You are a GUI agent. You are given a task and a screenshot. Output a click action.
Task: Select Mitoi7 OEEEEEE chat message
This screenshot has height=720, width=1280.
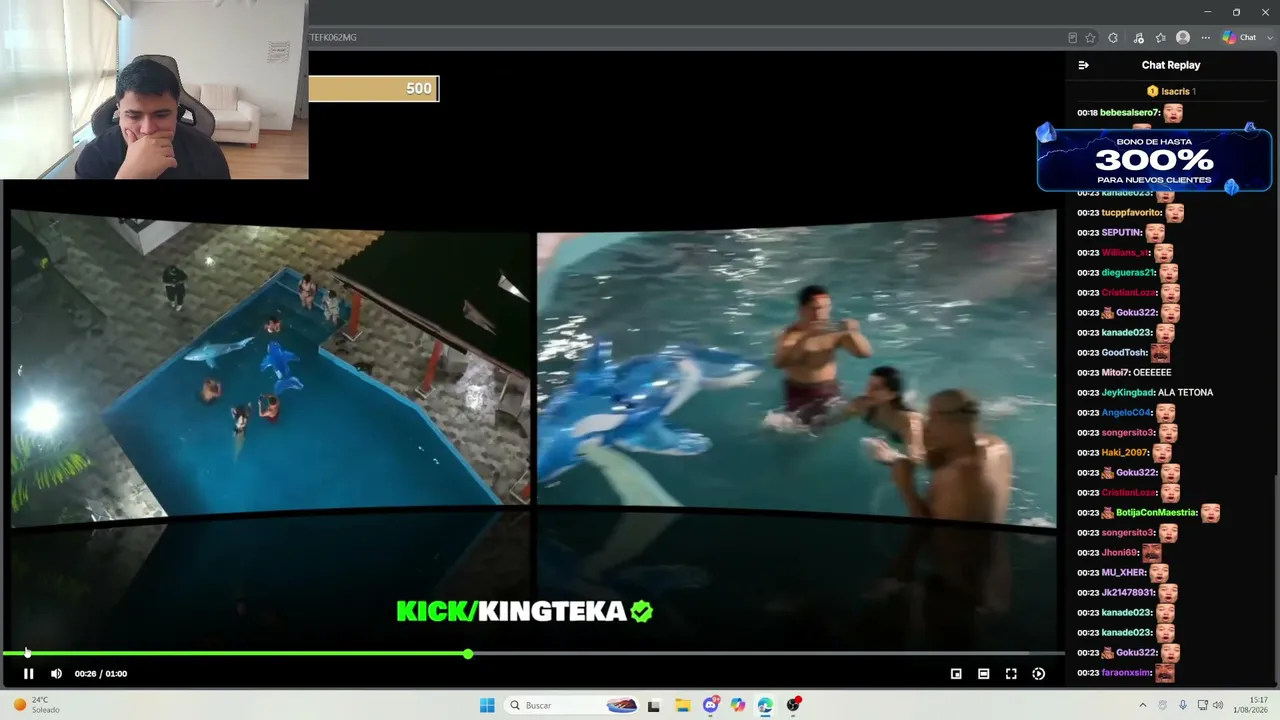click(1124, 373)
